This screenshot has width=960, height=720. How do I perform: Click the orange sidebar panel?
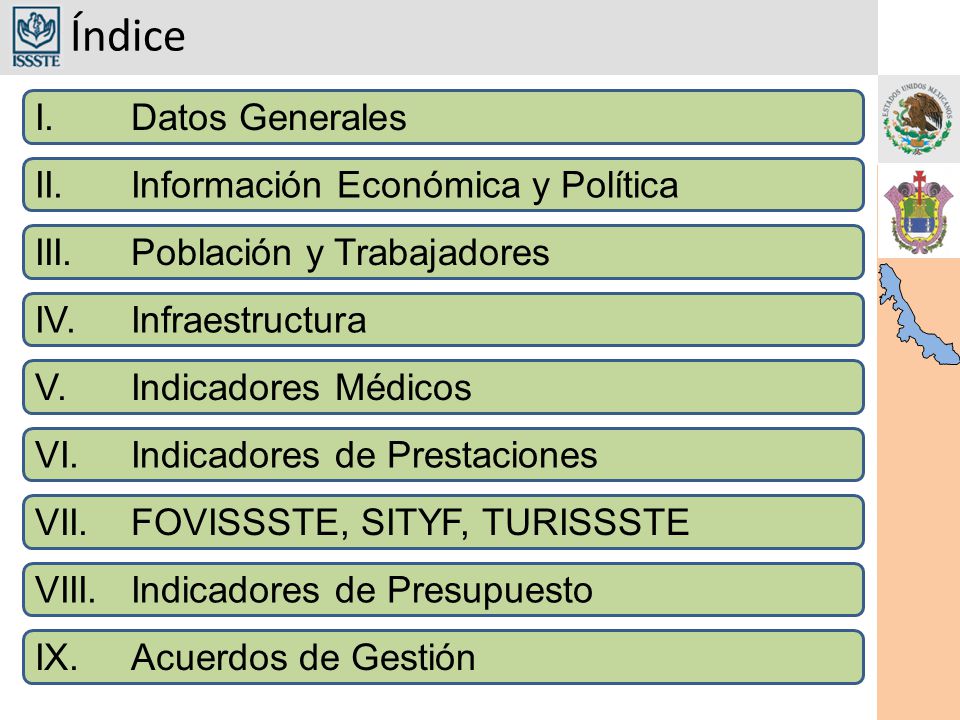[918, 539]
